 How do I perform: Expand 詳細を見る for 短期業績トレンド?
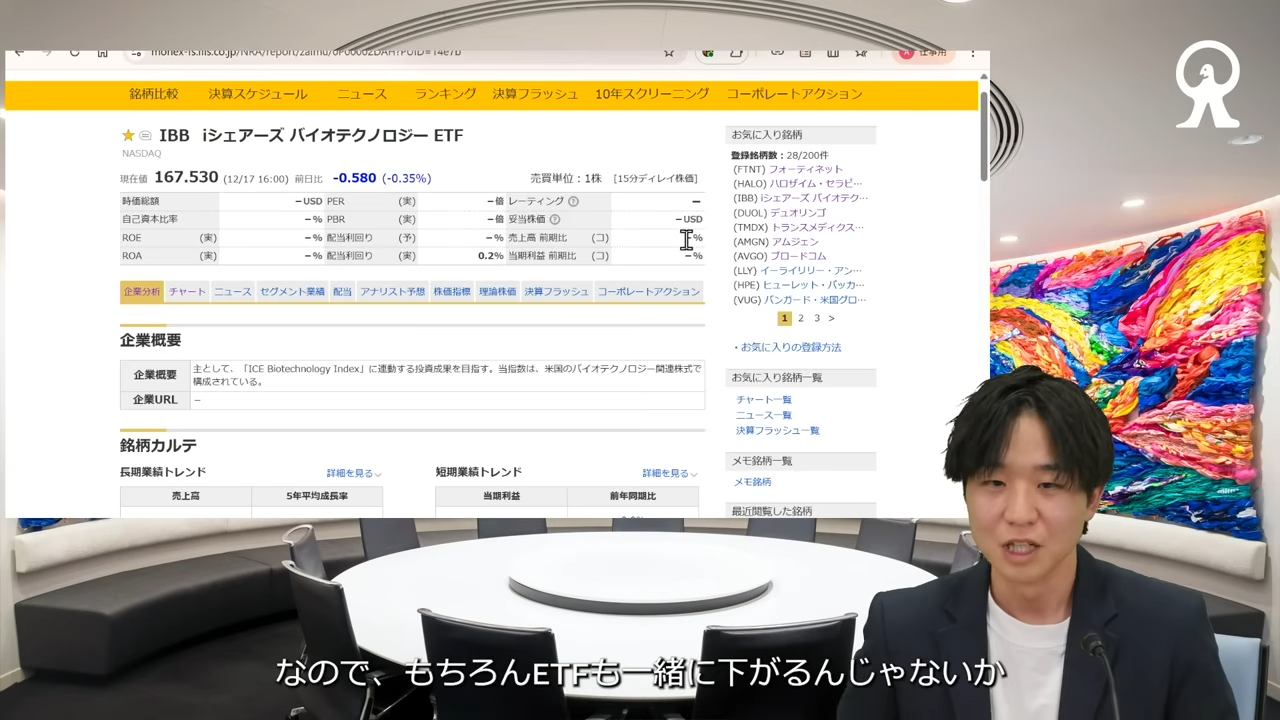(x=669, y=473)
